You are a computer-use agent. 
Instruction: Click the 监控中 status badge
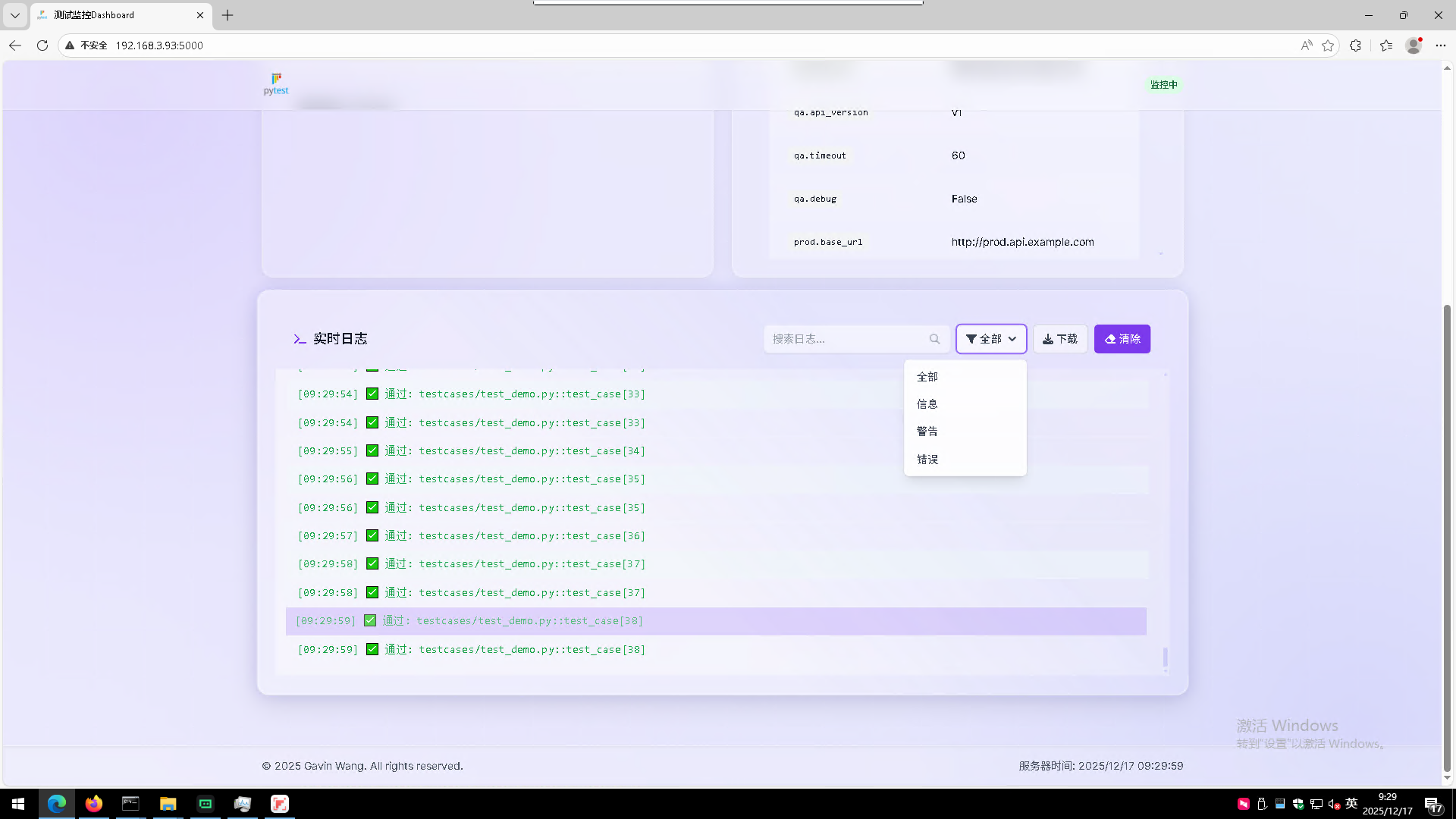[1164, 85]
